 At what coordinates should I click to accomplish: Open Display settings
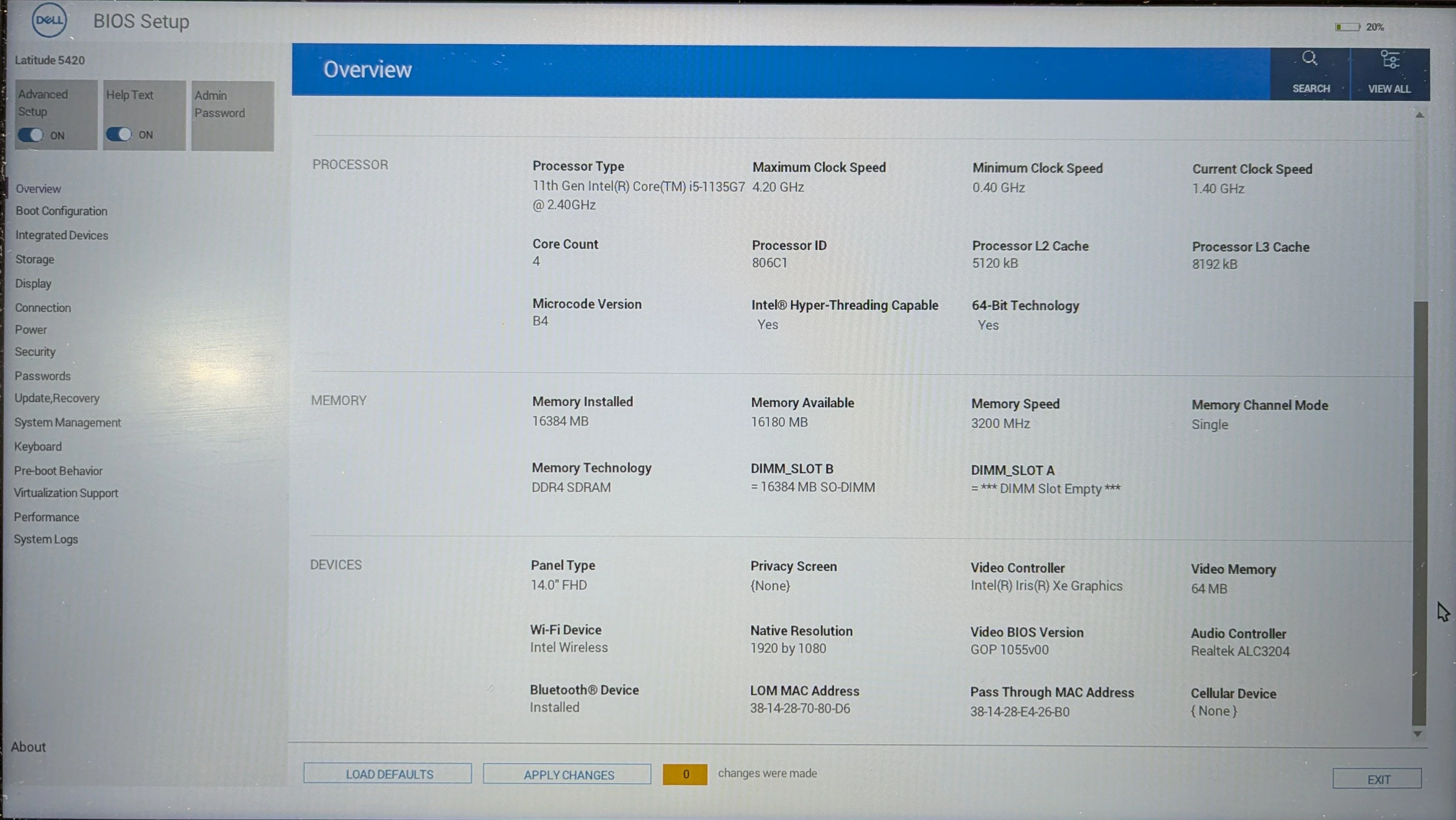(x=33, y=284)
